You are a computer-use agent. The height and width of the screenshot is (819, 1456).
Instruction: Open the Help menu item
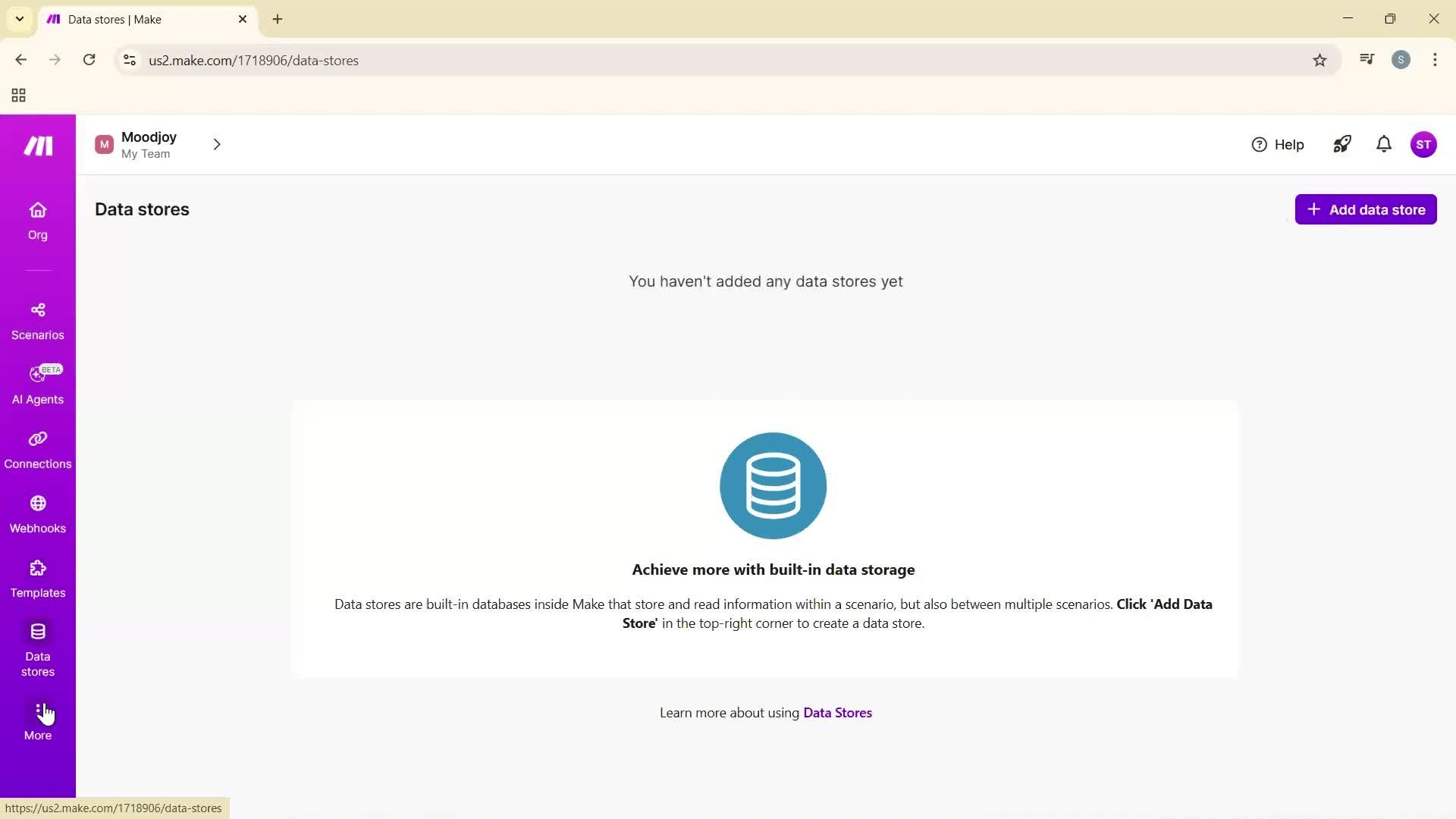pos(1278,144)
